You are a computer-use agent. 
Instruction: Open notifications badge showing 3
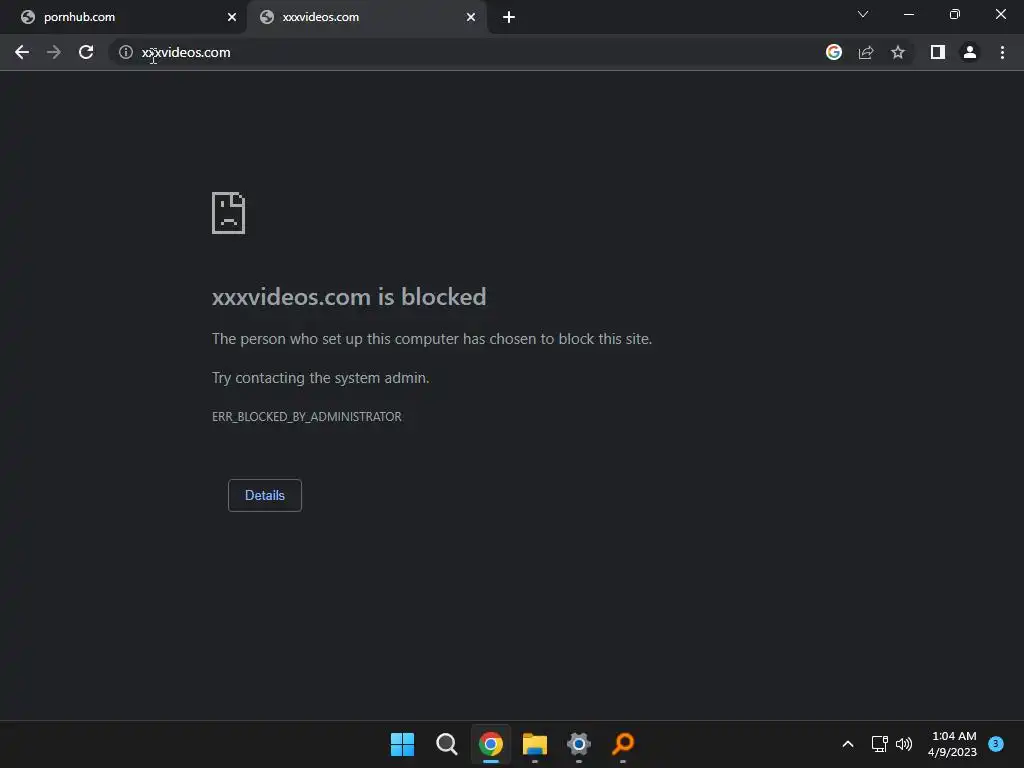click(x=996, y=743)
